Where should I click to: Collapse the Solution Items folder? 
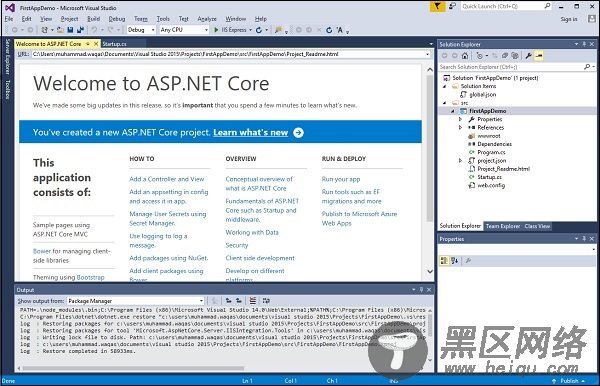445,86
